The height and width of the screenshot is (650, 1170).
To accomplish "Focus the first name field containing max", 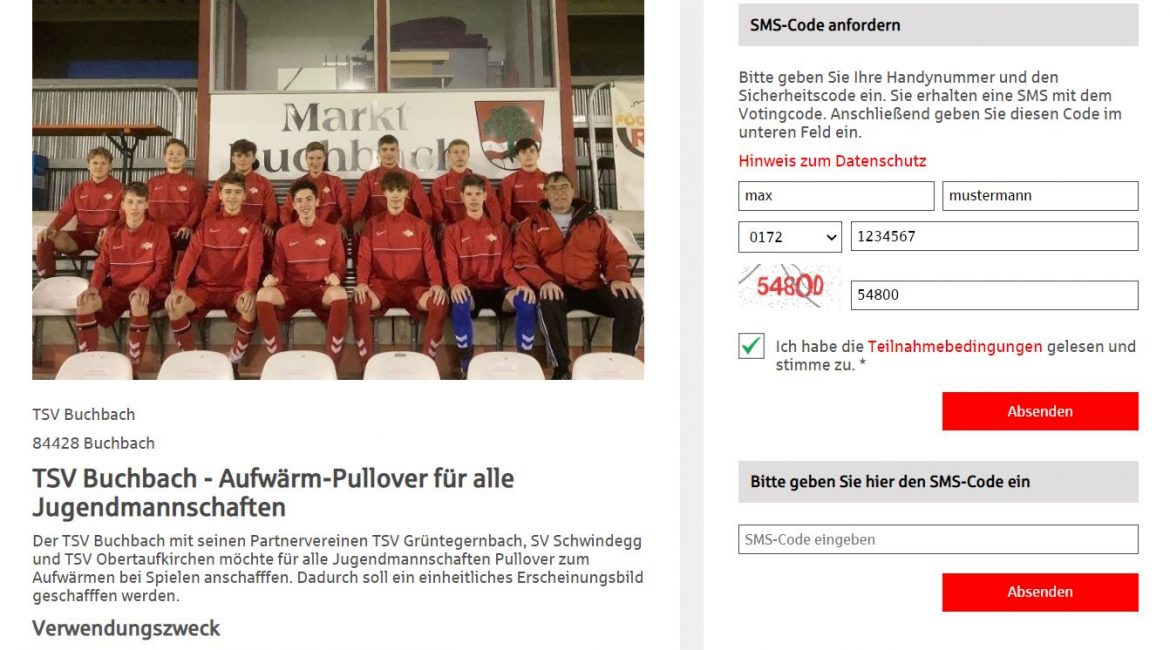I will pyautogui.click(x=836, y=196).
